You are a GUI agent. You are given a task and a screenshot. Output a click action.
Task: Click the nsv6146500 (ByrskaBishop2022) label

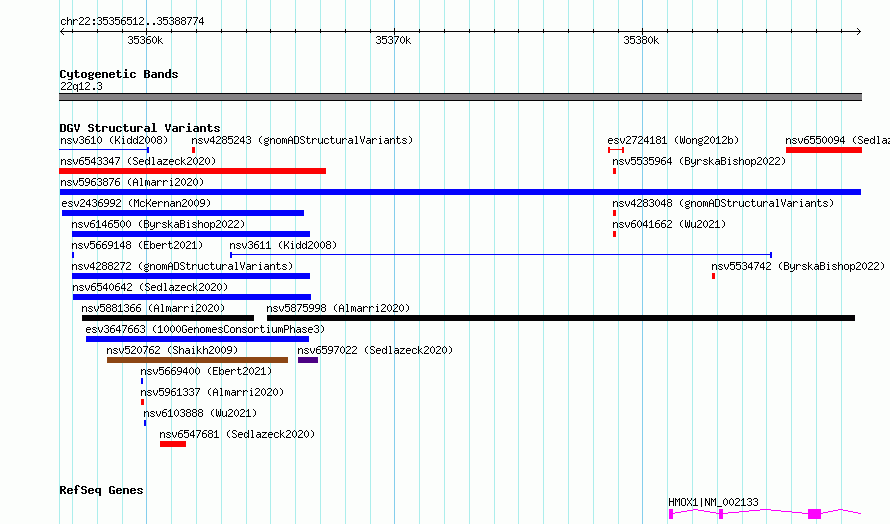coord(158,224)
